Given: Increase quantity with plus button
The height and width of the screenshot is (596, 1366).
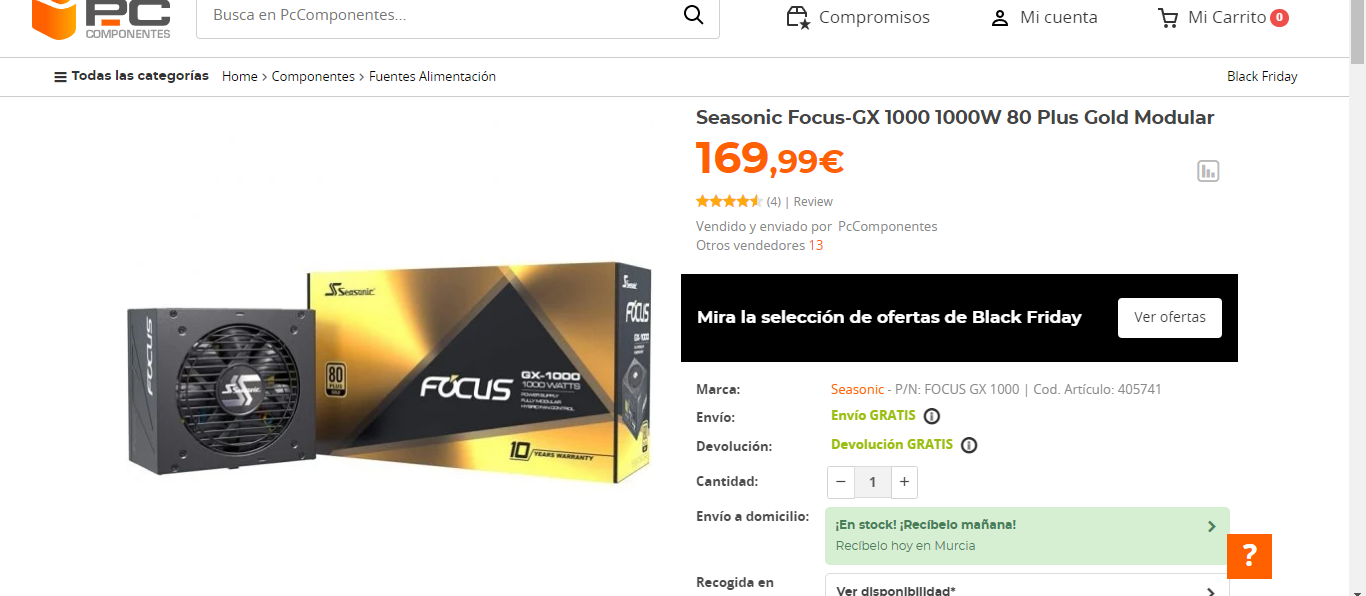Looking at the screenshot, I should 904,482.
